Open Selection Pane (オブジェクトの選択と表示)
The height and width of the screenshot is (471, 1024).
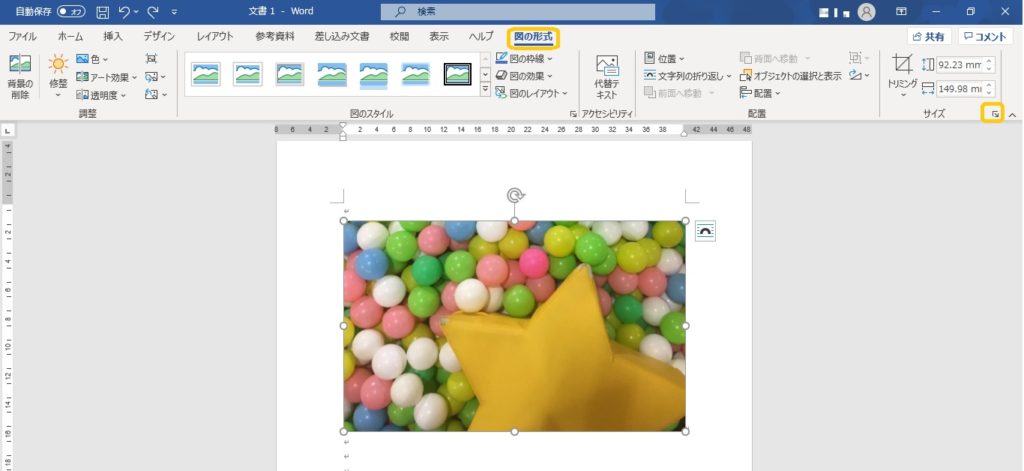790,75
